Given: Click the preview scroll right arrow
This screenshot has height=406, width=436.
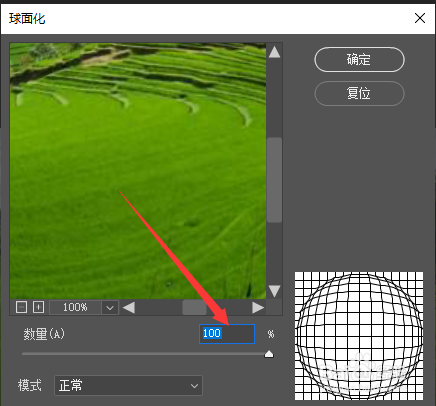Looking at the screenshot, I should pyautogui.click(x=258, y=307).
